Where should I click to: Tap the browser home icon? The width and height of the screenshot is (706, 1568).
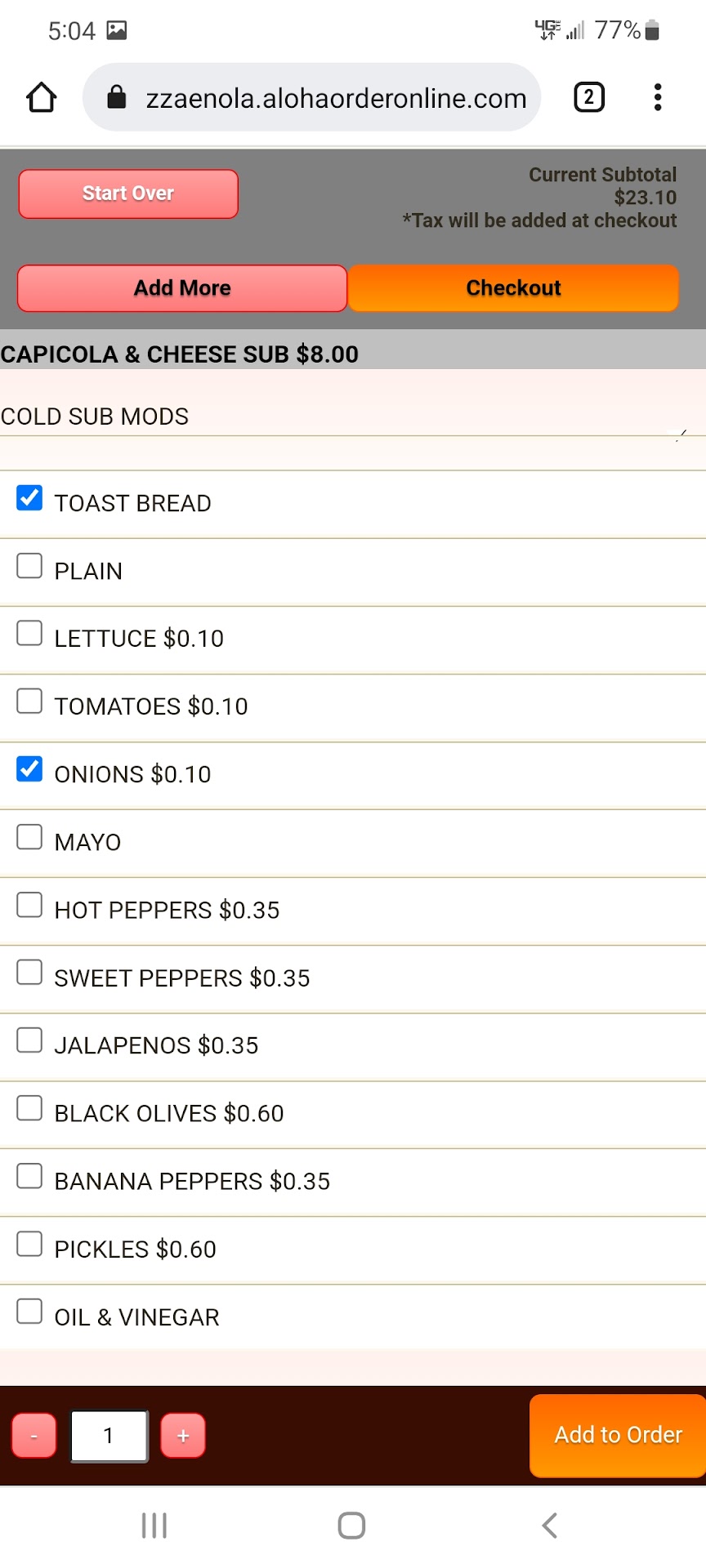click(42, 98)
